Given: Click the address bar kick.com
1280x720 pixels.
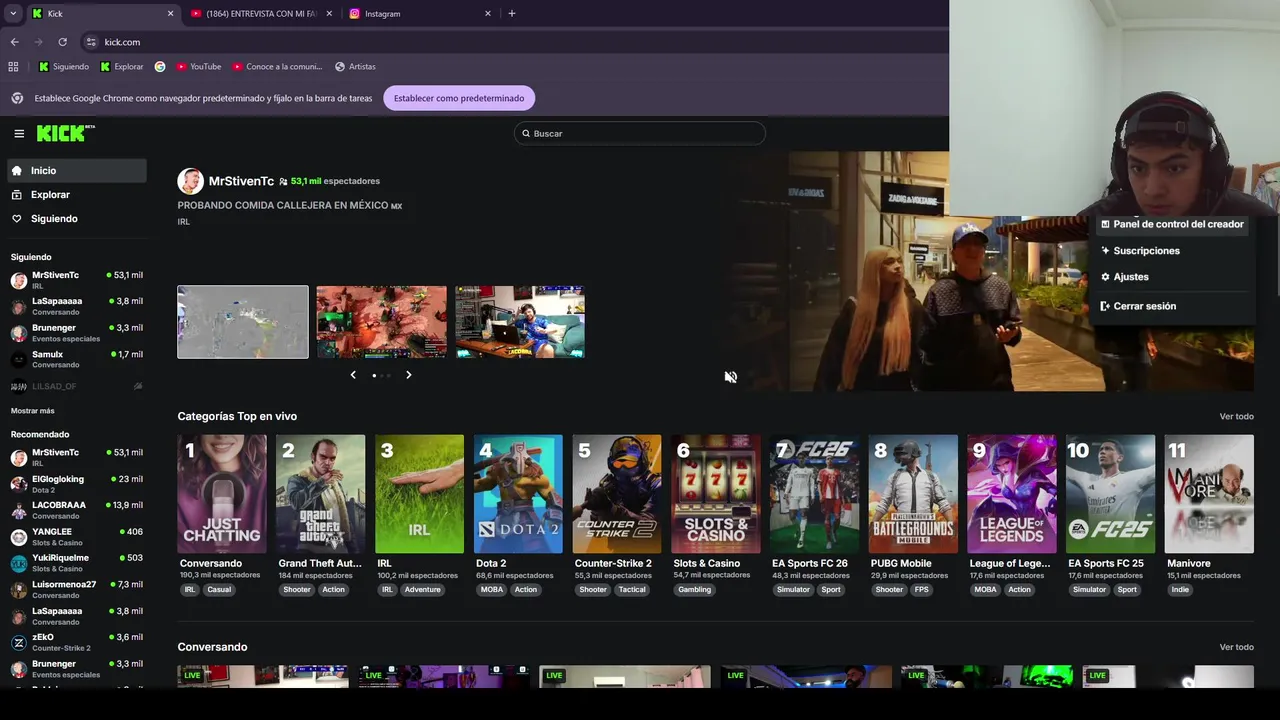Looking at the screenshot, I should 122,42.
